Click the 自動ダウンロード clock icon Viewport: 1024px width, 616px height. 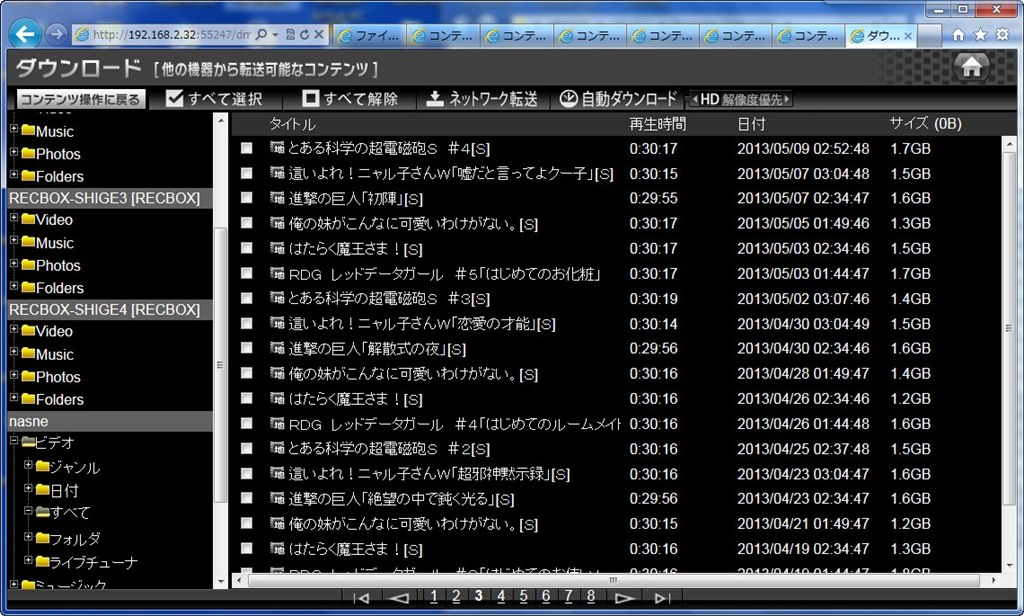coord(569,99)
